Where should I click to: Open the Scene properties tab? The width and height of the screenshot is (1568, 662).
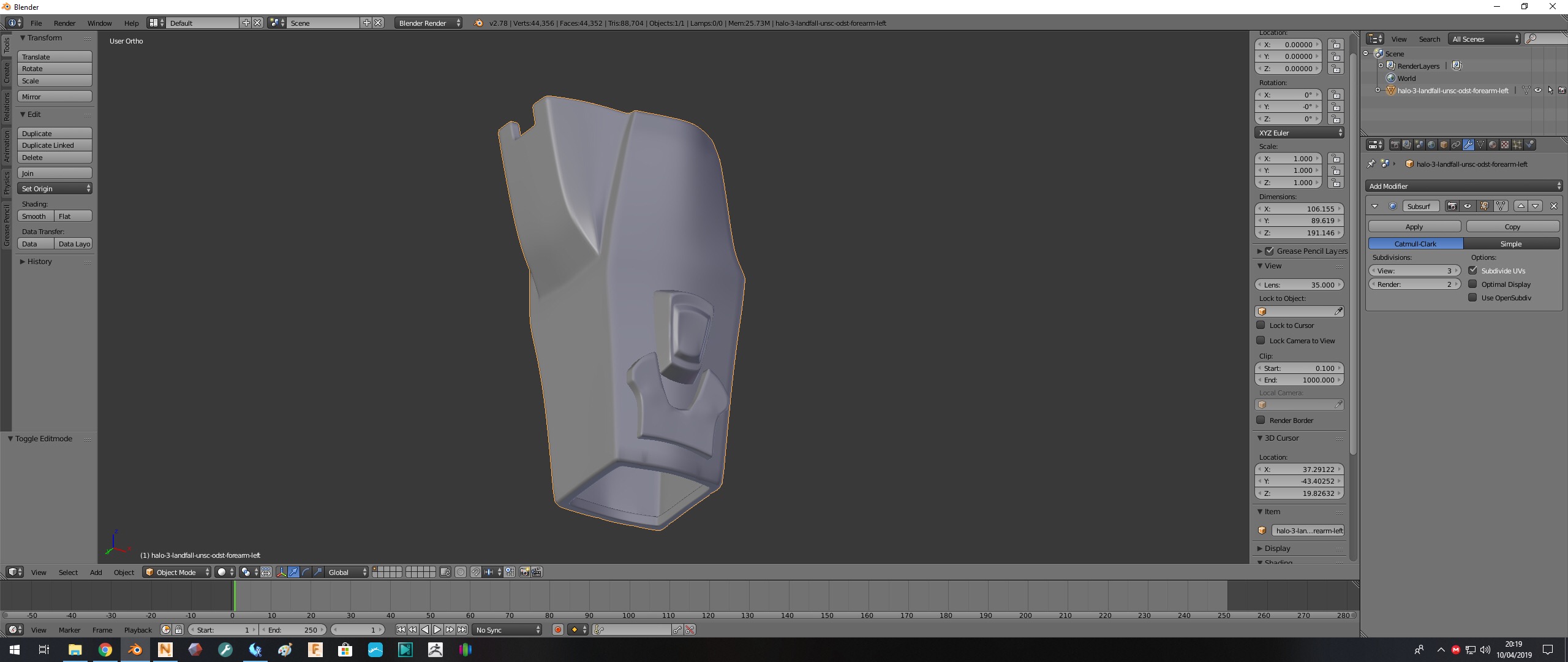tap(1419, 145)
